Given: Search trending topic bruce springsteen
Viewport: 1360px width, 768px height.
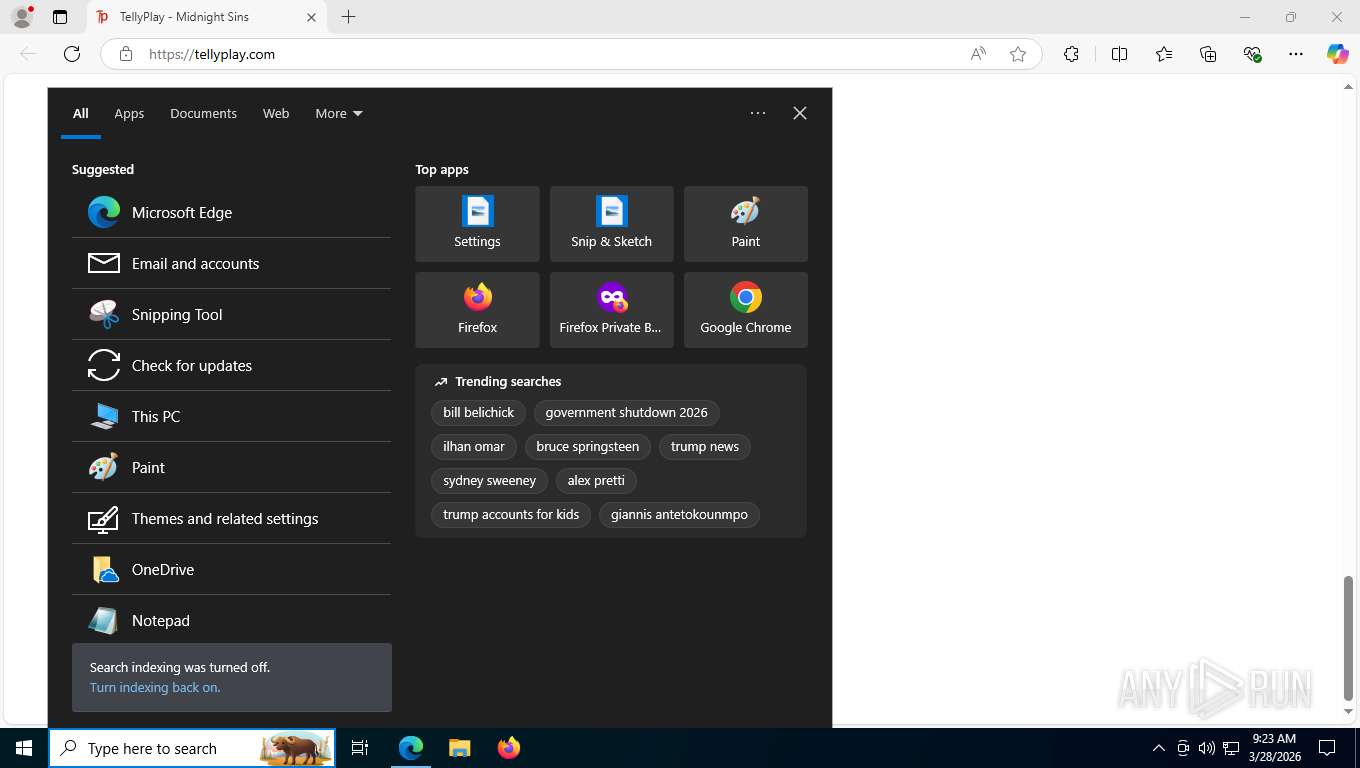Looking at the screenshot, I should pyautogui.click(x=588, y=446).
